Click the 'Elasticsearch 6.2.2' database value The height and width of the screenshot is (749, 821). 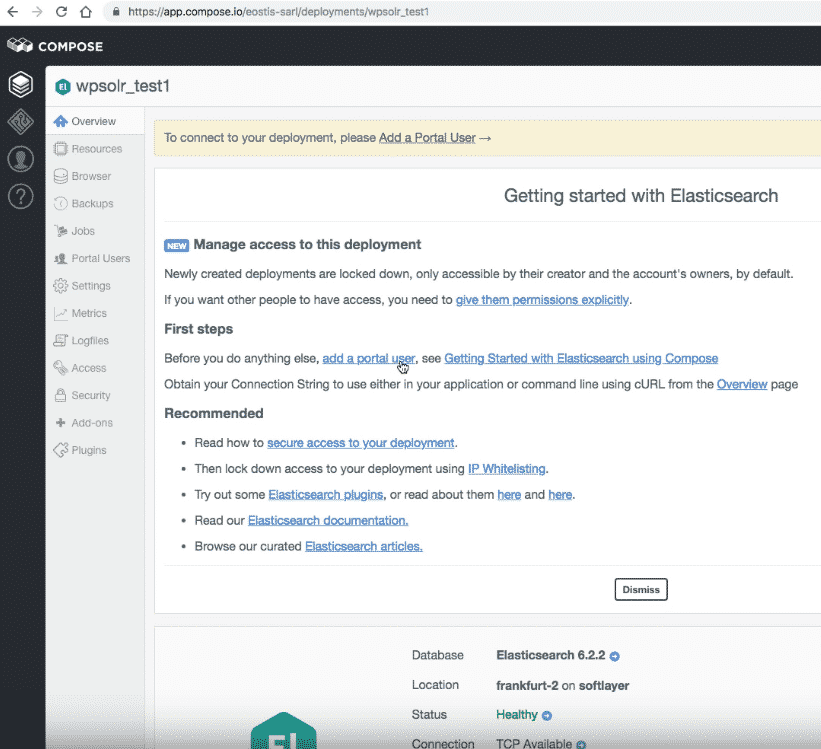point(551,655)
